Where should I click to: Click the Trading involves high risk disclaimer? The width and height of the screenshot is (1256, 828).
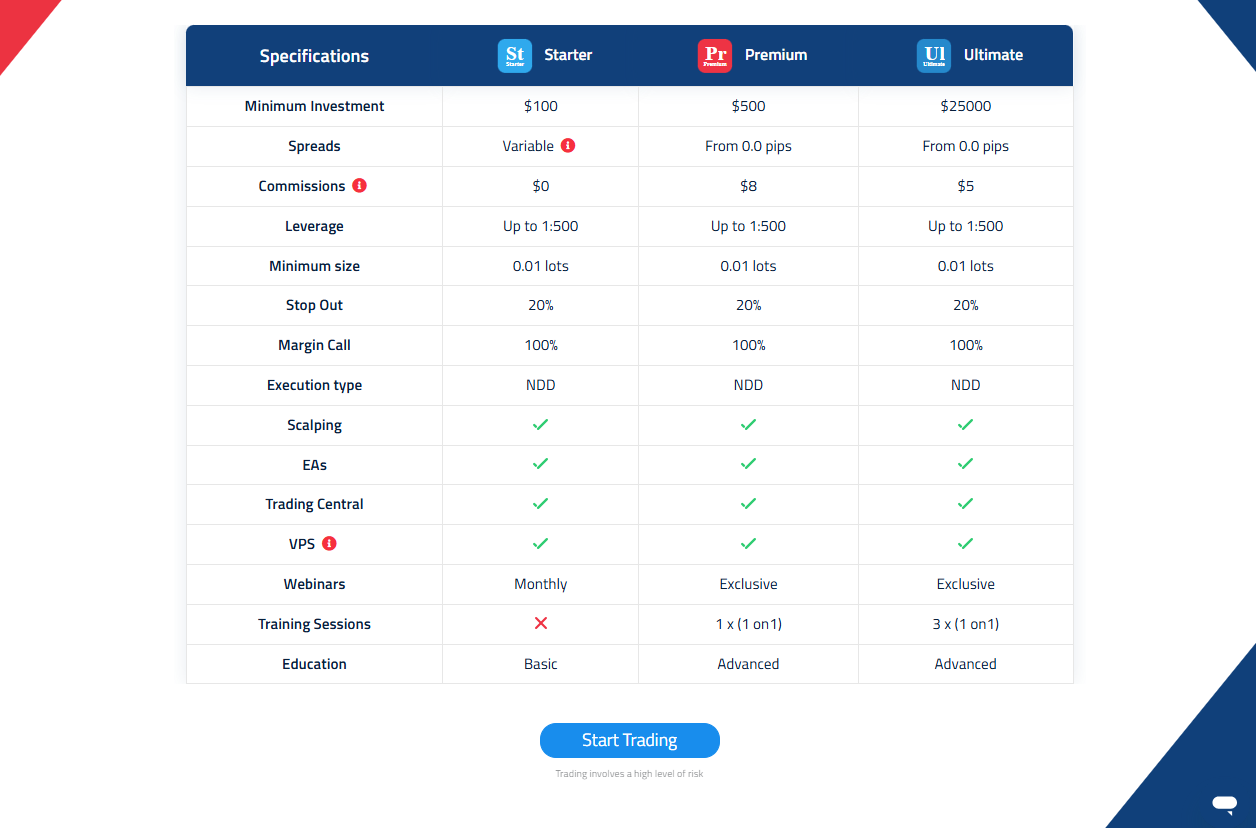click(629, 774)
